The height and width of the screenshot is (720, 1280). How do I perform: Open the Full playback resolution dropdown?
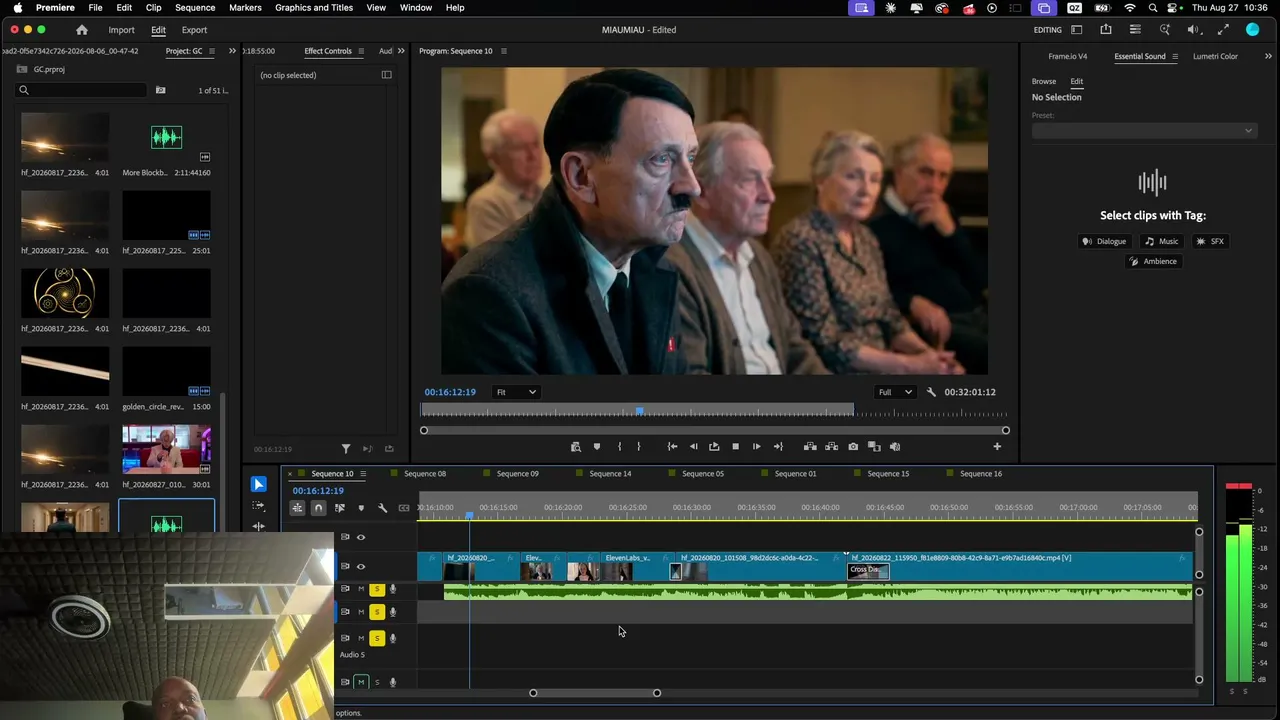[x=895, y=392]
